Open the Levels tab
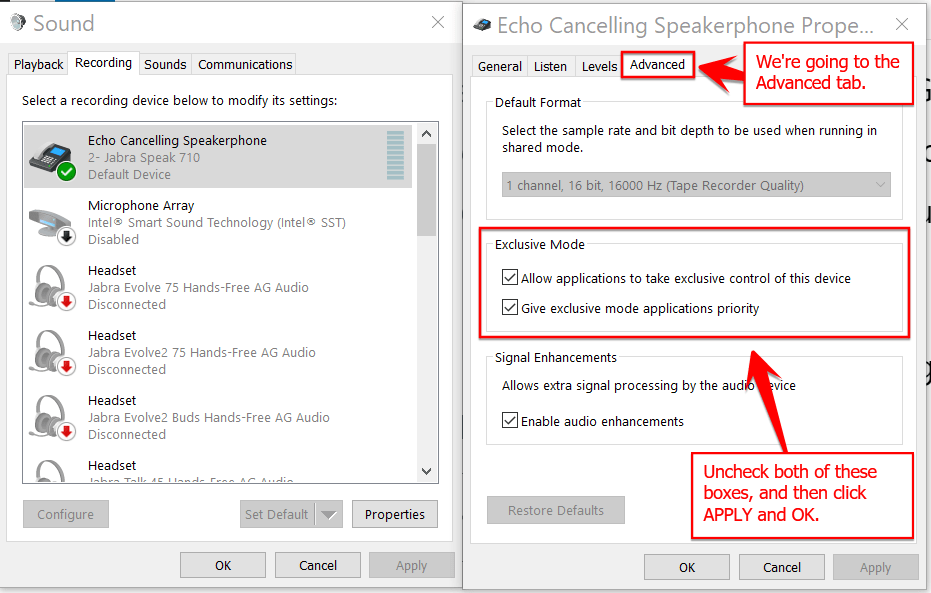 (598, 66)
